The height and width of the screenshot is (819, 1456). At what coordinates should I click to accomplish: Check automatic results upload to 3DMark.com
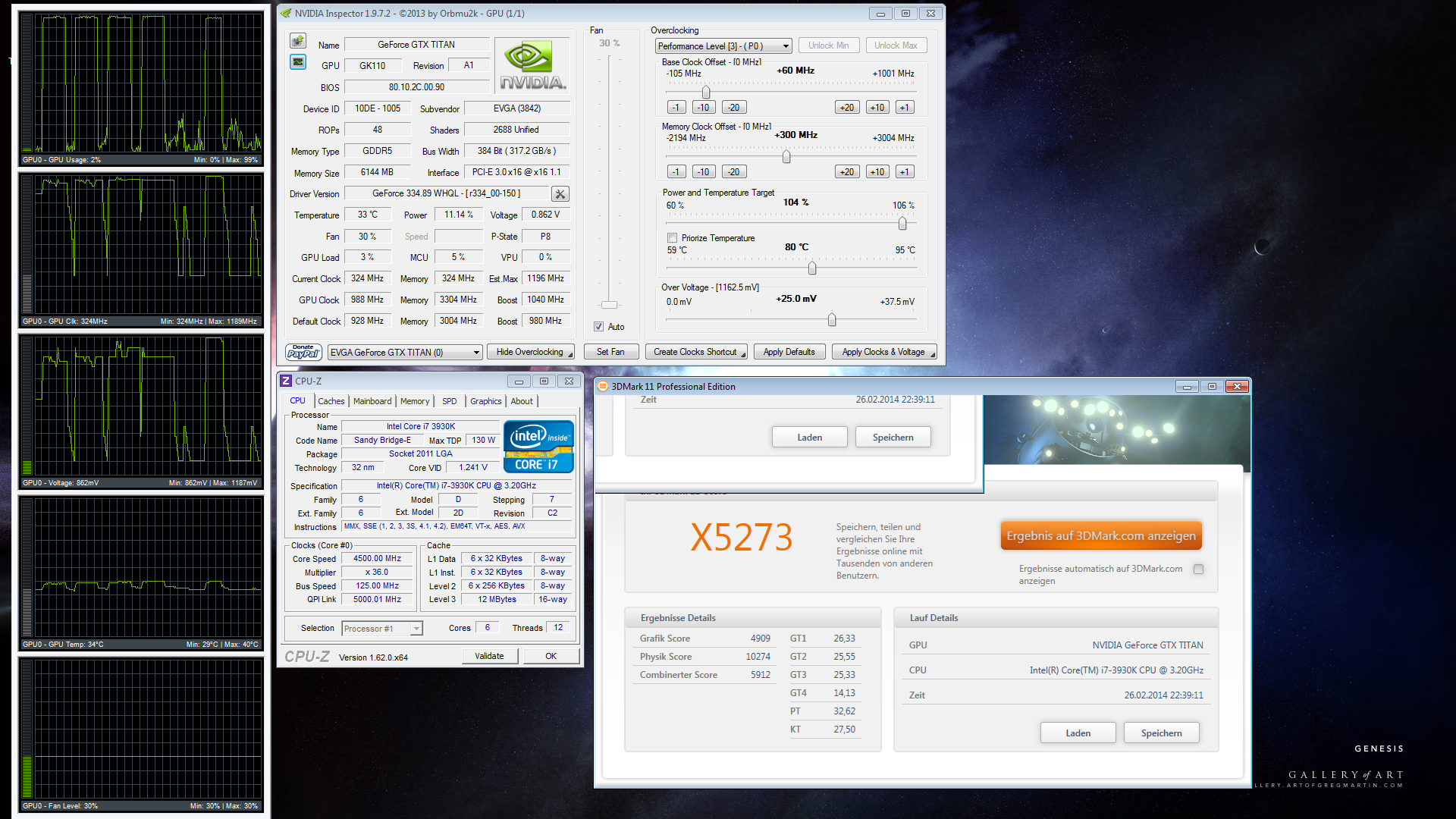(1198, 569)
